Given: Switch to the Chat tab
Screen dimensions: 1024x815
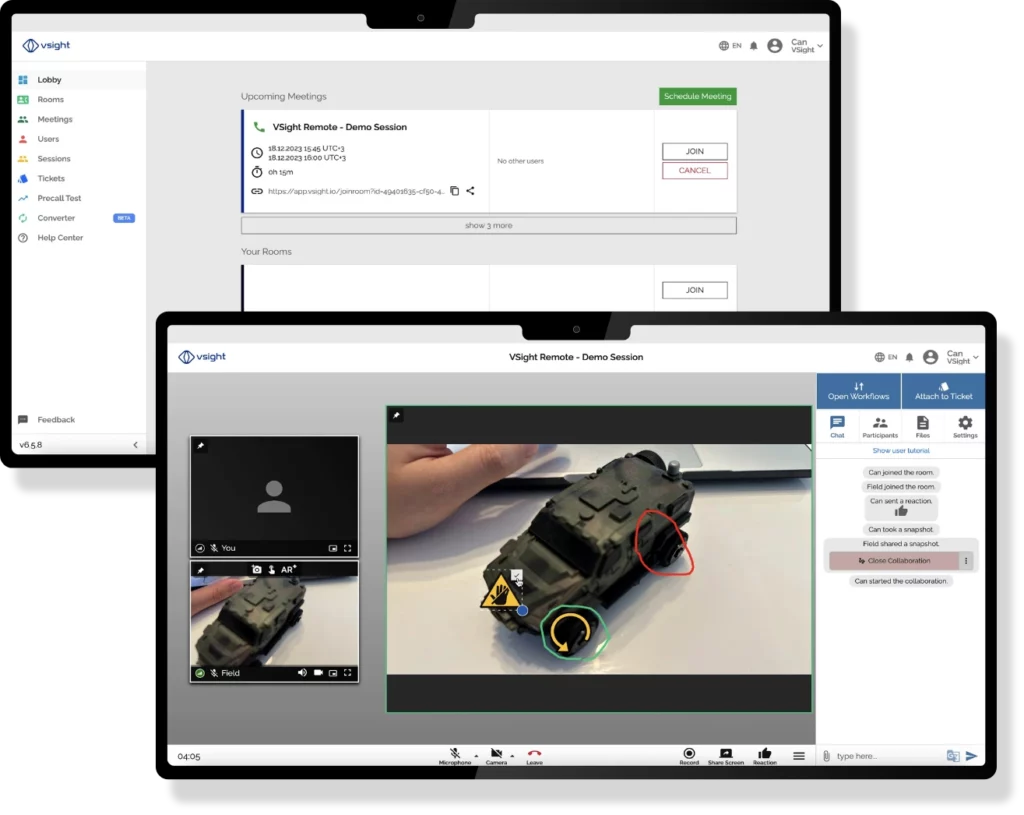Looking at the screenshot, I should coord(837,427).
